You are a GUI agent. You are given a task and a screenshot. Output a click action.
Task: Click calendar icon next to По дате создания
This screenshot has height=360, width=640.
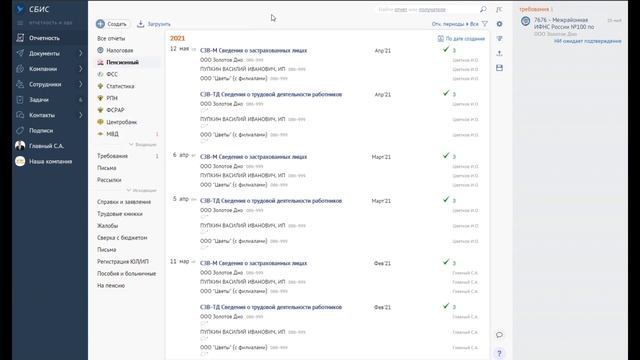(x=440, y=38)
